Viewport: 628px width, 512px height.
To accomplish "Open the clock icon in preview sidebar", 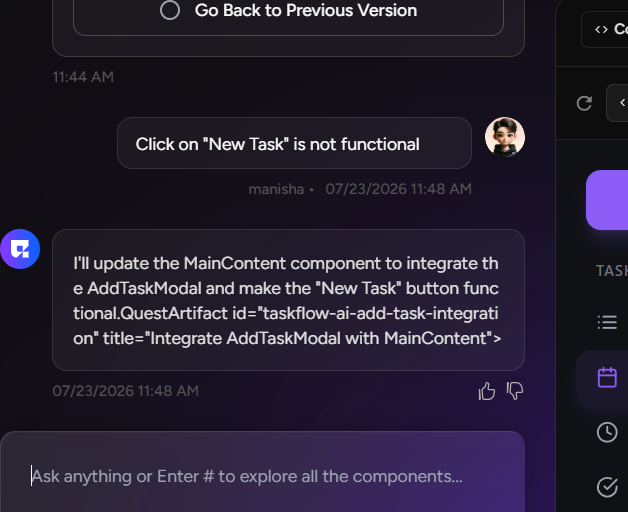I will [607, 432].
